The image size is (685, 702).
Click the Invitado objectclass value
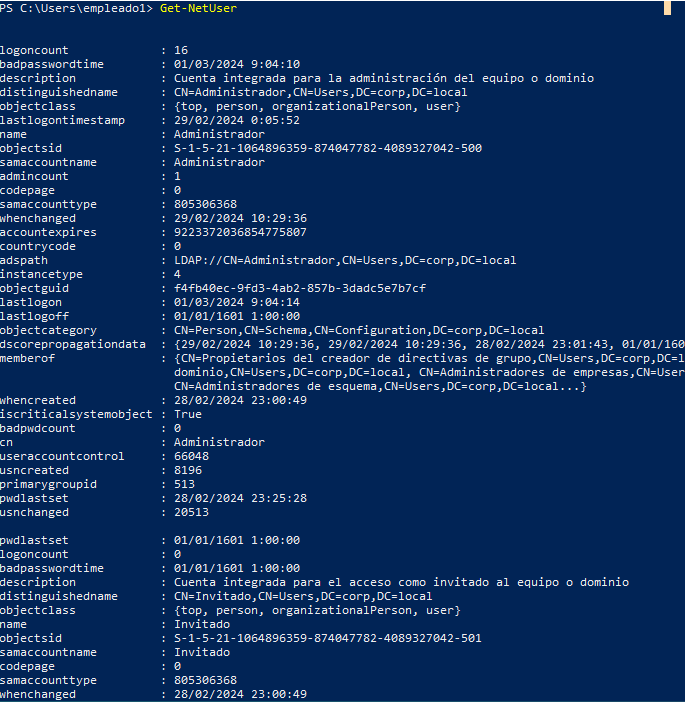pos(317,610)
